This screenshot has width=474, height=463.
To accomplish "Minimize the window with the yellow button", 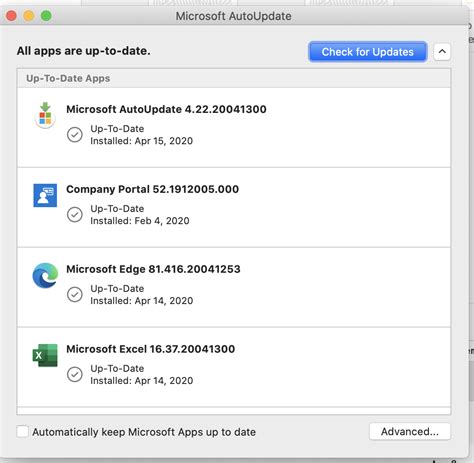I will [29, 16].
